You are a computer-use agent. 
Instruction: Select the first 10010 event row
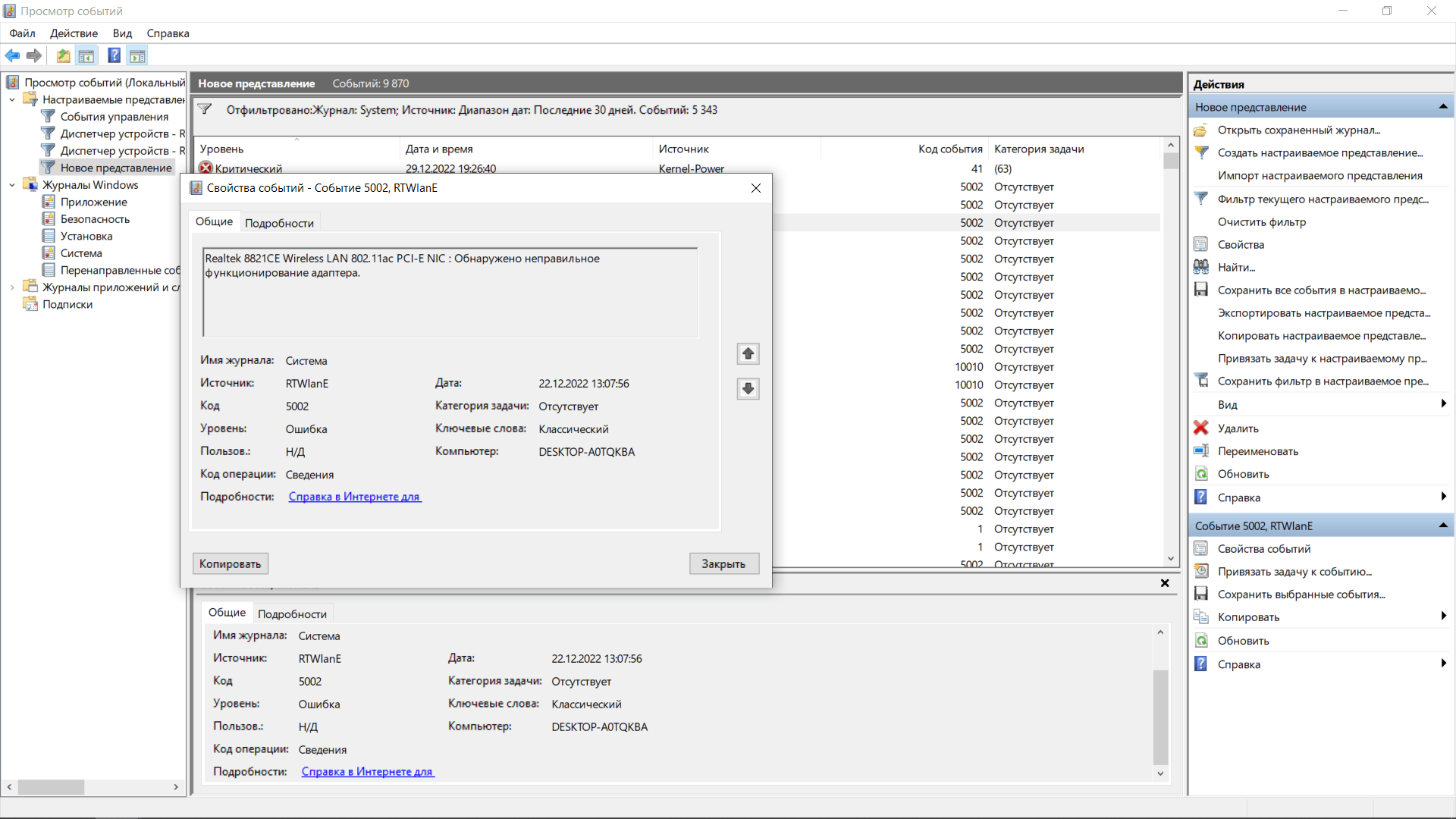click(x=967, y=366)
